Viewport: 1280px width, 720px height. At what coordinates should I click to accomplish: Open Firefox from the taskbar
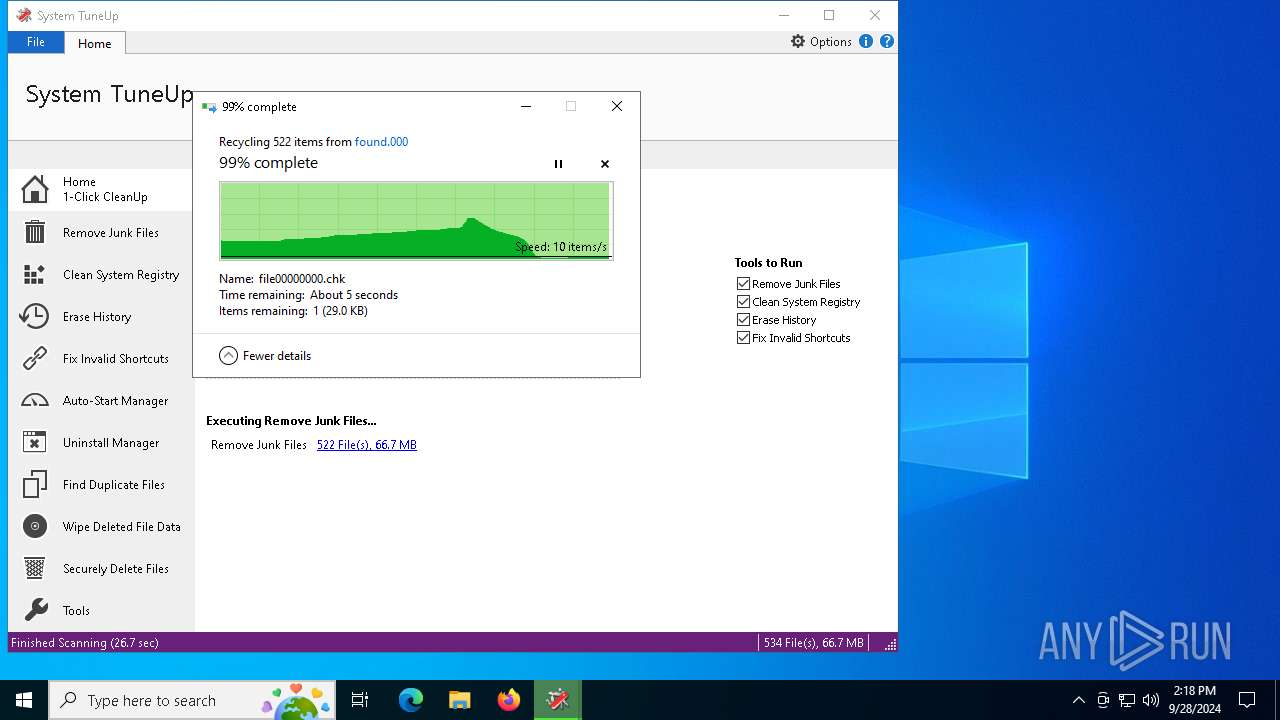pyautogui.click(x=509, y=700)
